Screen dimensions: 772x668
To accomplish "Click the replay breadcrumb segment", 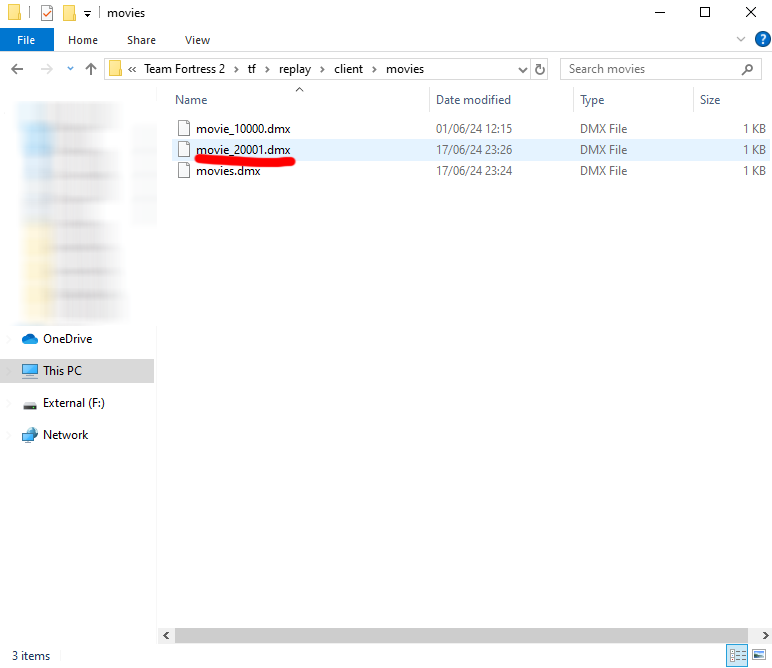I will 295,69.
